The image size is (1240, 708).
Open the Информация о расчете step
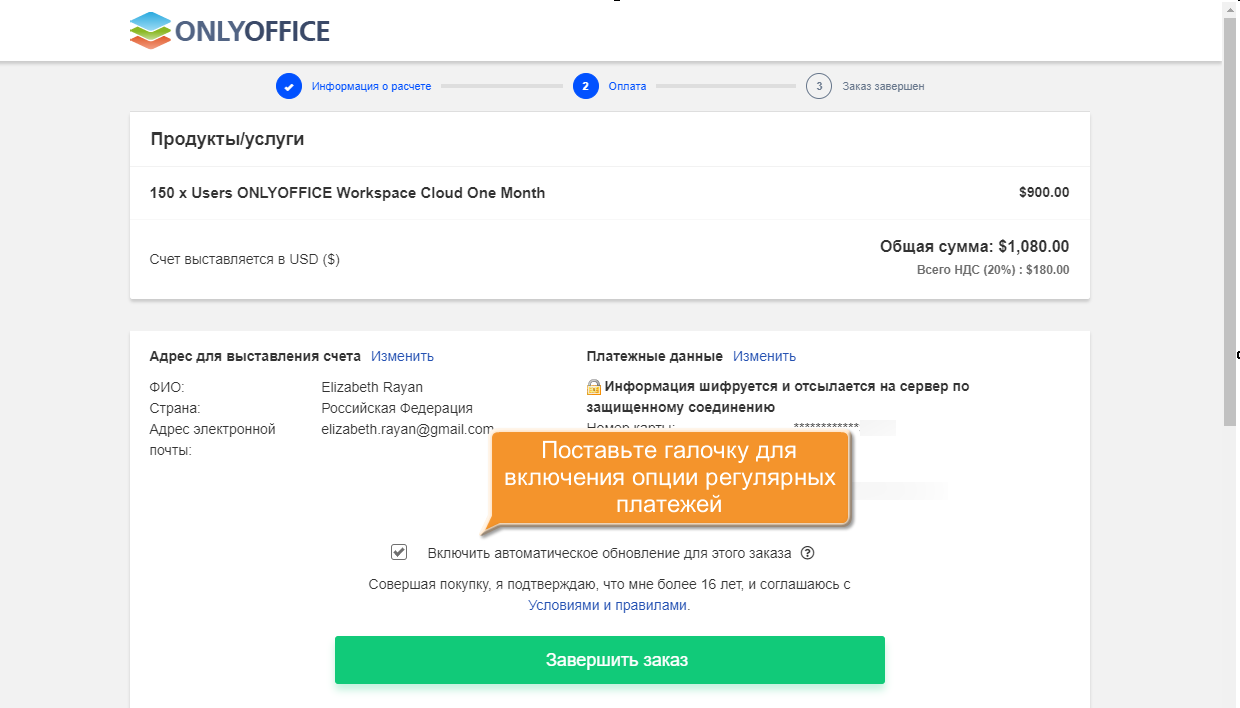point(371,86)
